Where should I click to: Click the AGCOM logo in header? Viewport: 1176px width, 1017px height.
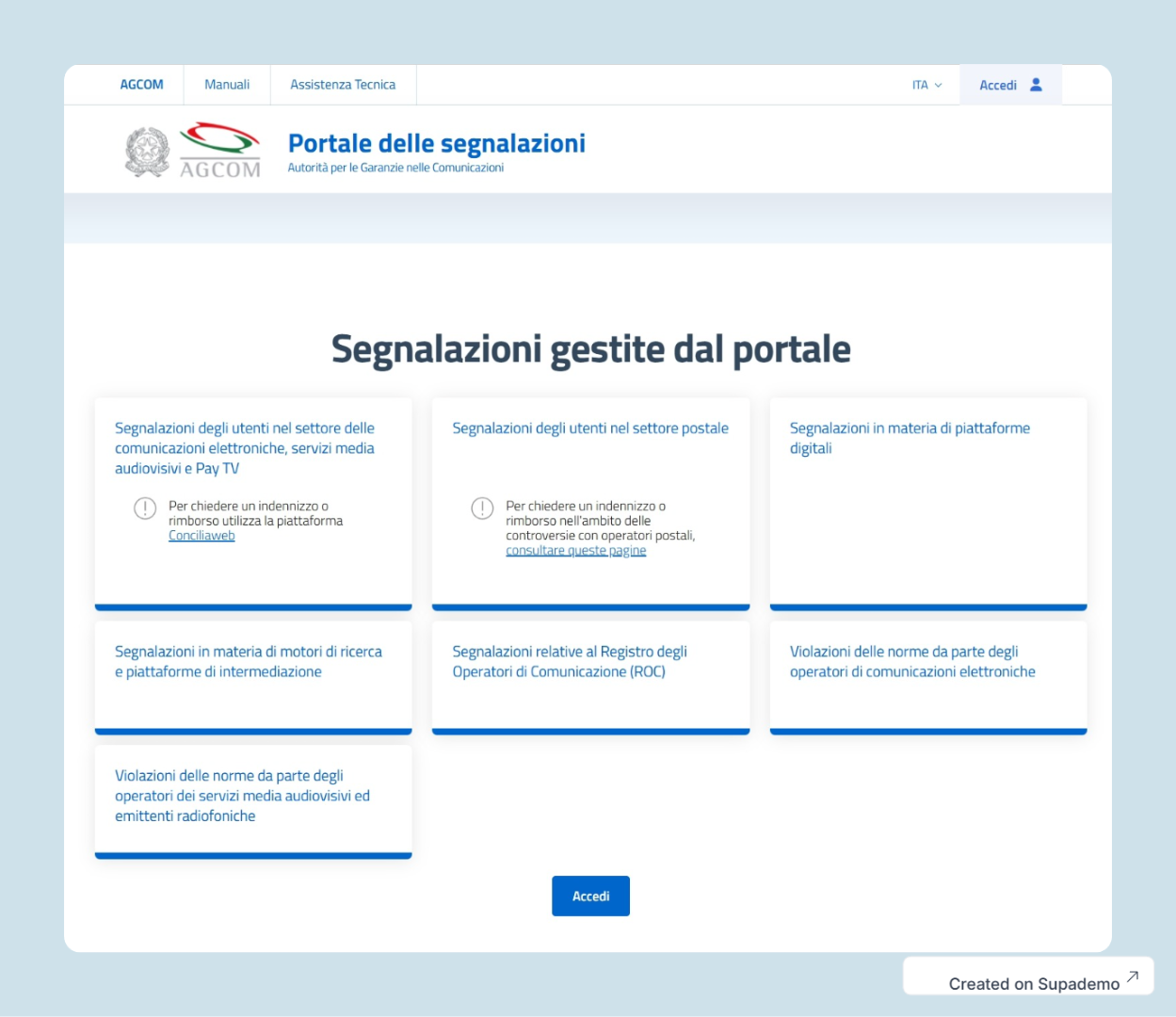(x=219, y=151)
